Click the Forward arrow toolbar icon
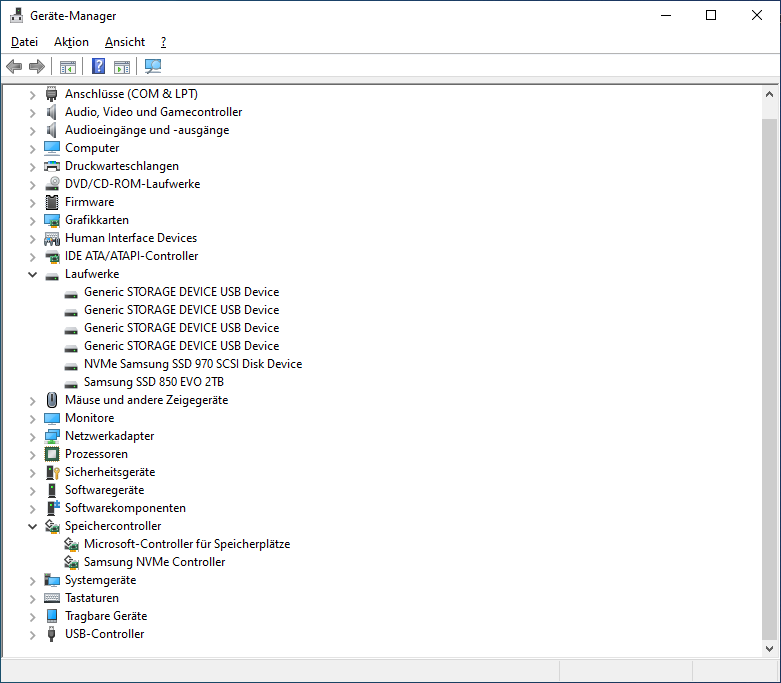Screen dimensions: 781x683 tap(37, 66)
